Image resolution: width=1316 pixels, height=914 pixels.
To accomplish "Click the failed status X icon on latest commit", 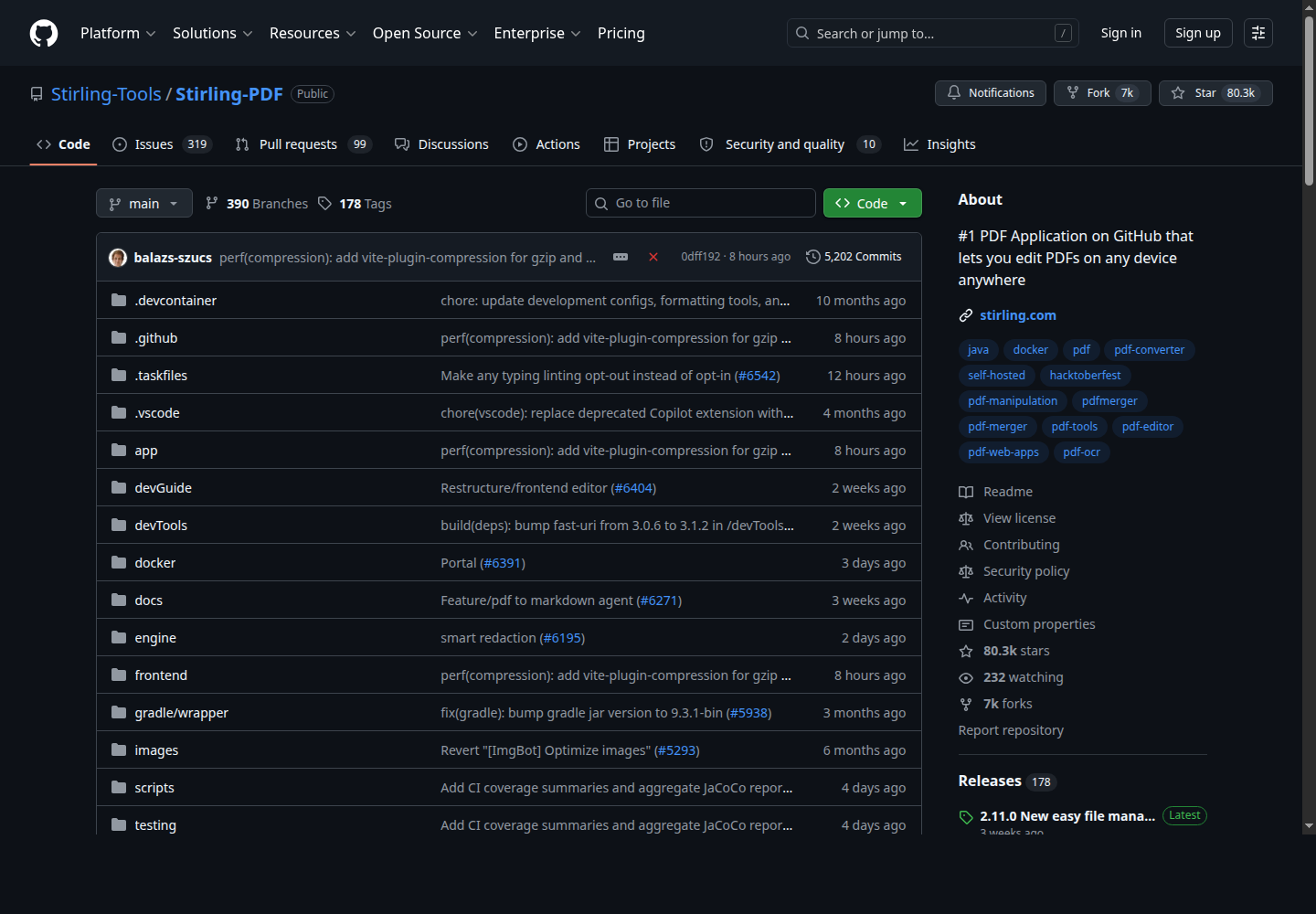I will pos(653,257).
